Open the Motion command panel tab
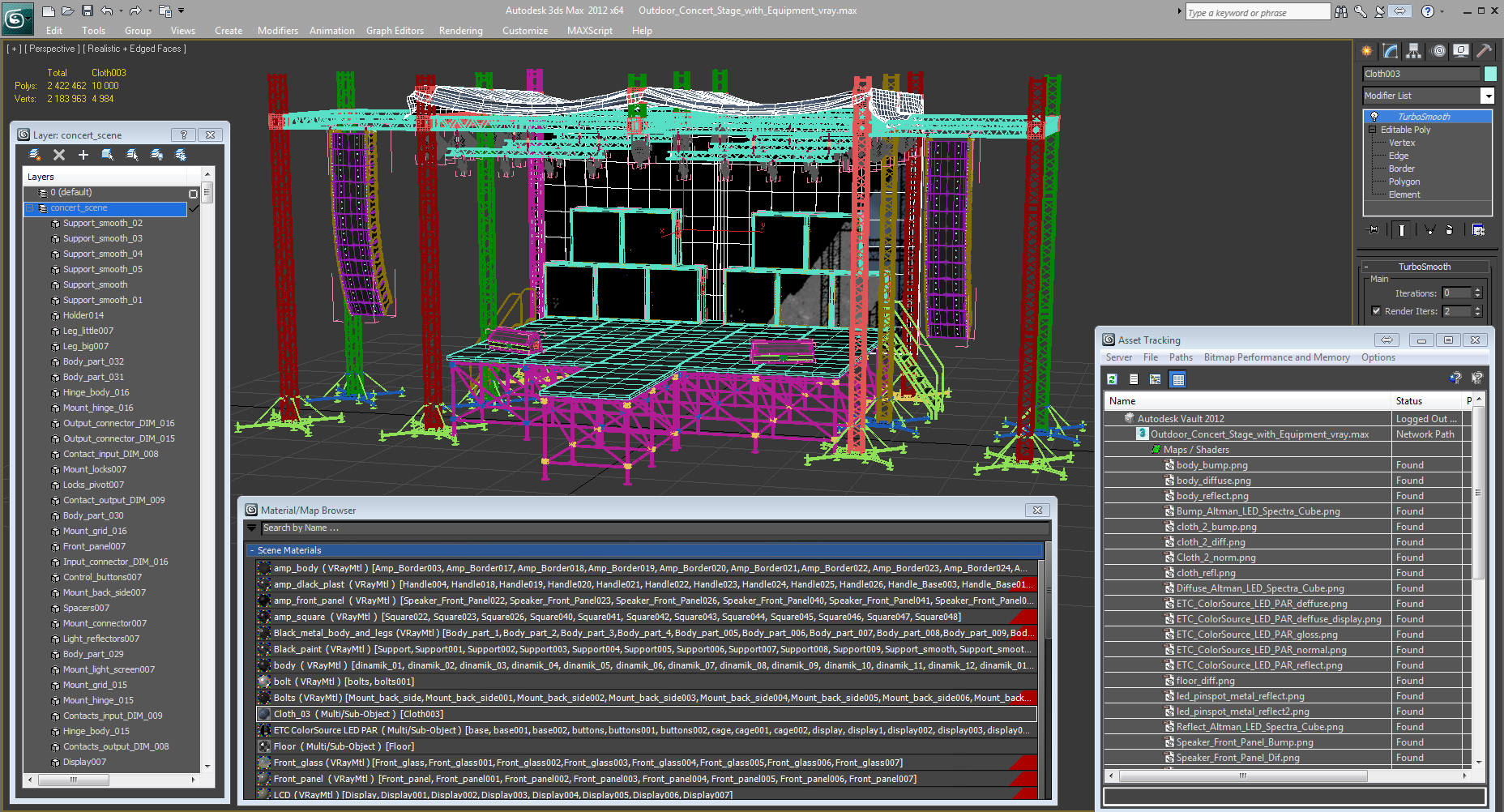Viewport: 1504px width, 812px height. pyautogui.click(x=1438, y=51)
